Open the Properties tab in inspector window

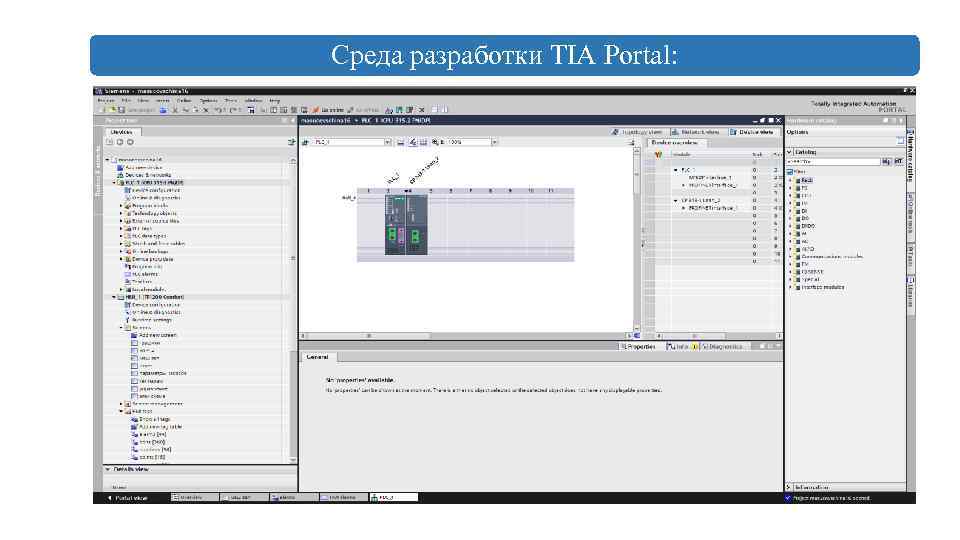638,347
